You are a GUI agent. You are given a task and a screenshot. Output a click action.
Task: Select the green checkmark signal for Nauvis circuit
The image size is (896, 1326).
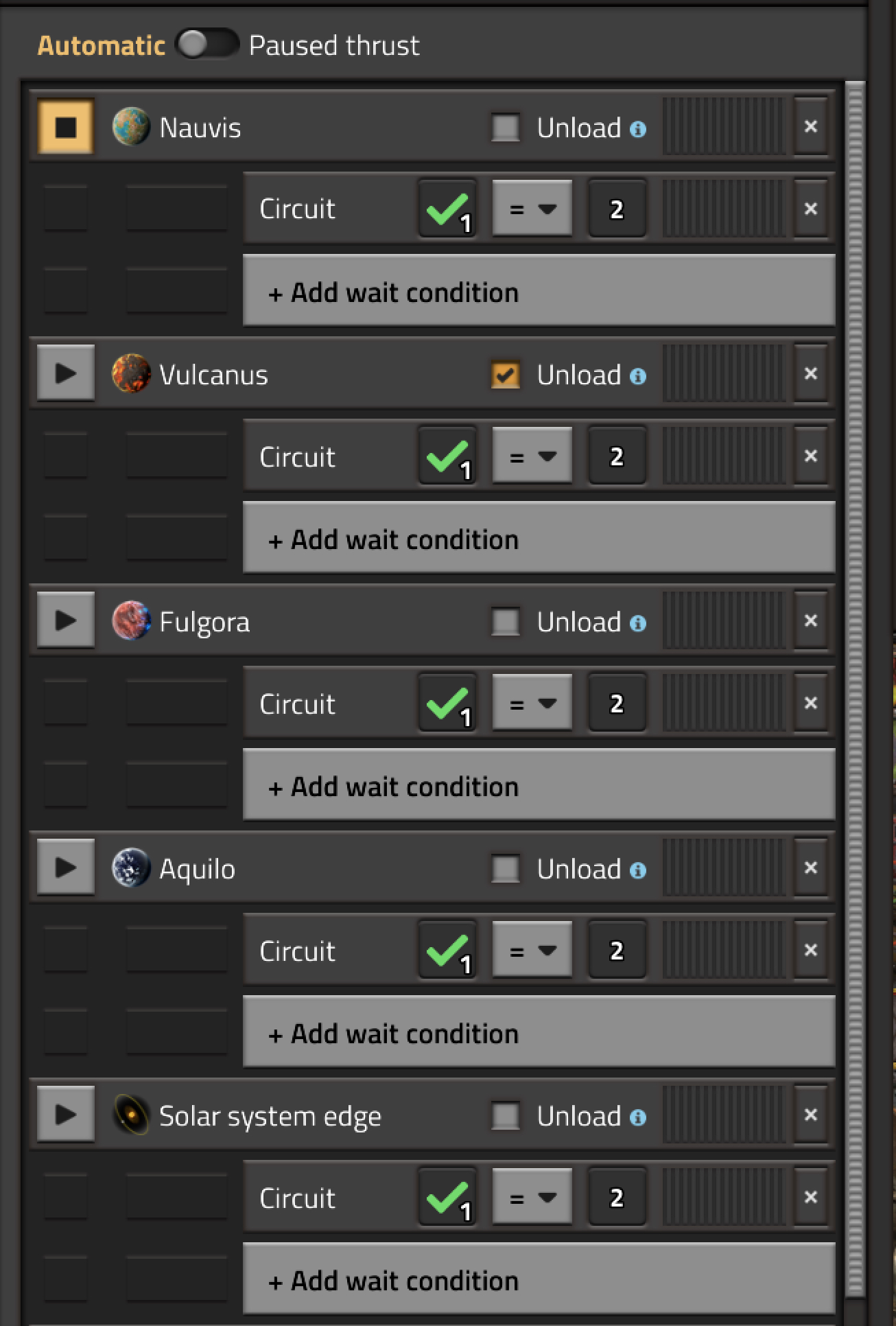pos(447,209)
